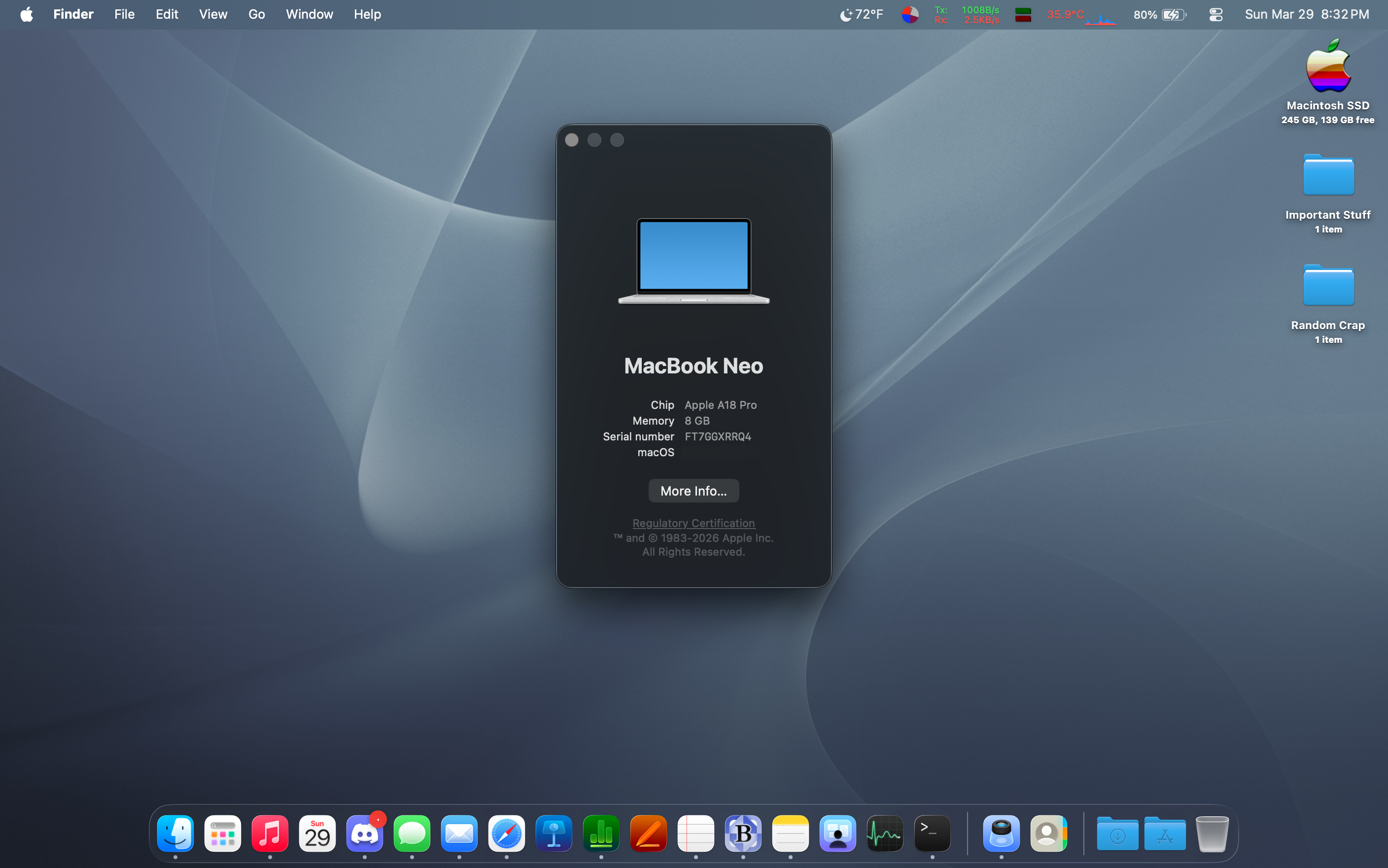
Task: Click the serial number FT7GGXRRQ4
Action: coord(718,436)
